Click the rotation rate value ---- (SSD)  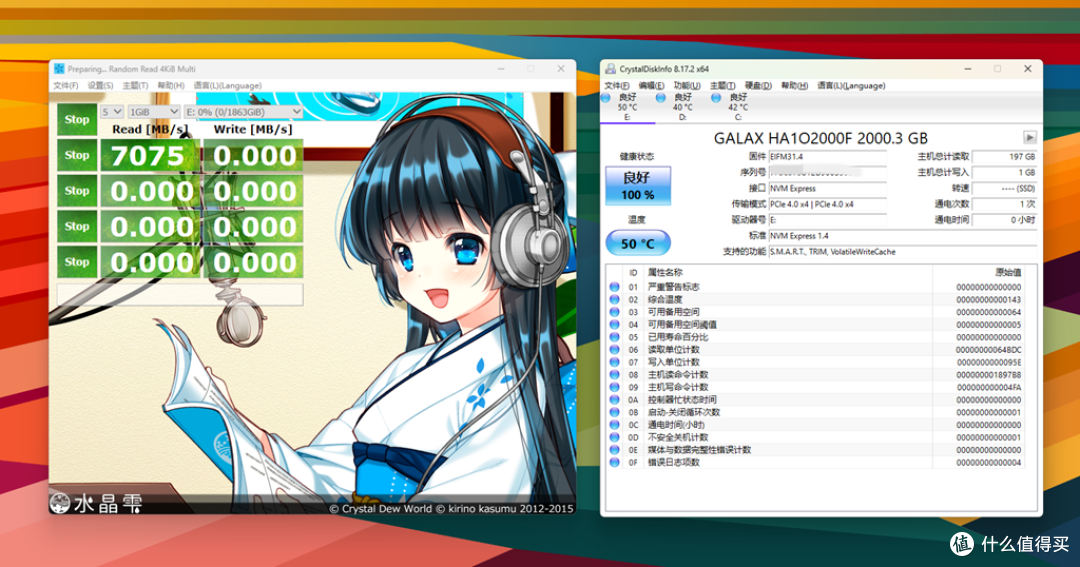(1004, 188)
